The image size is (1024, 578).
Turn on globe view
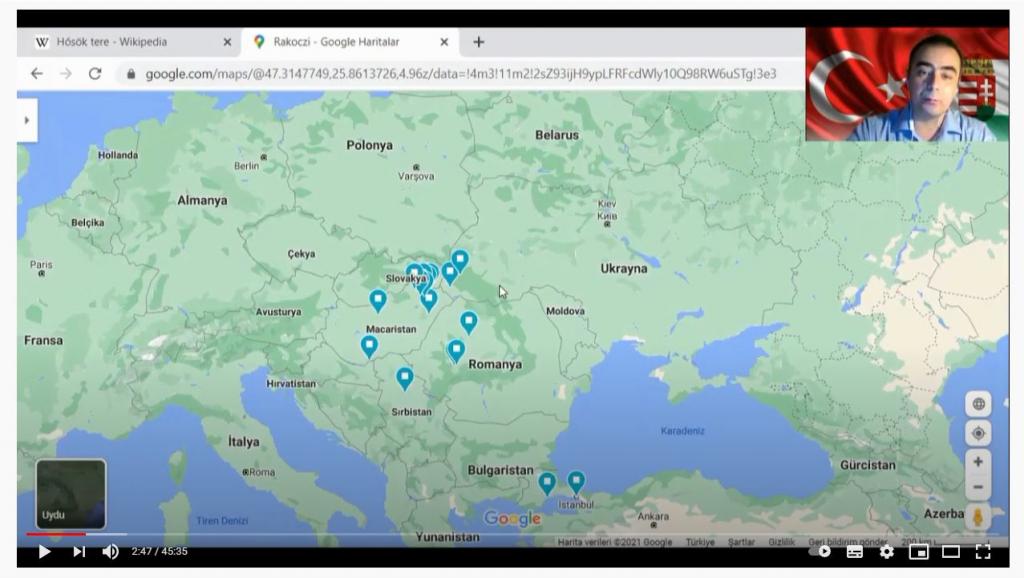pyautogui.click(x=978, y=404)
